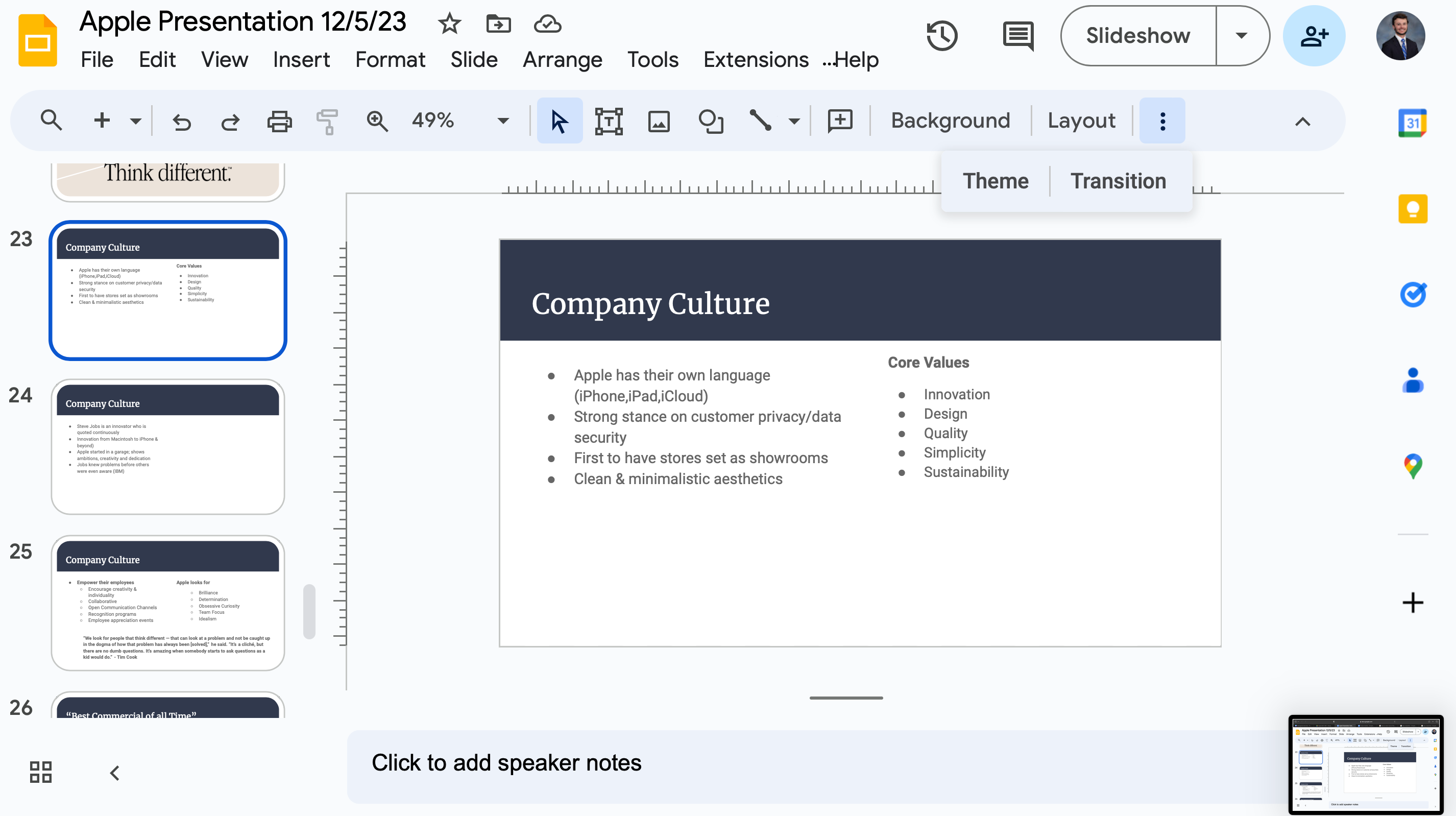This screenshot has height=816, width=1456.
Task: Open the Extensions menu
Action: [756, 59]
